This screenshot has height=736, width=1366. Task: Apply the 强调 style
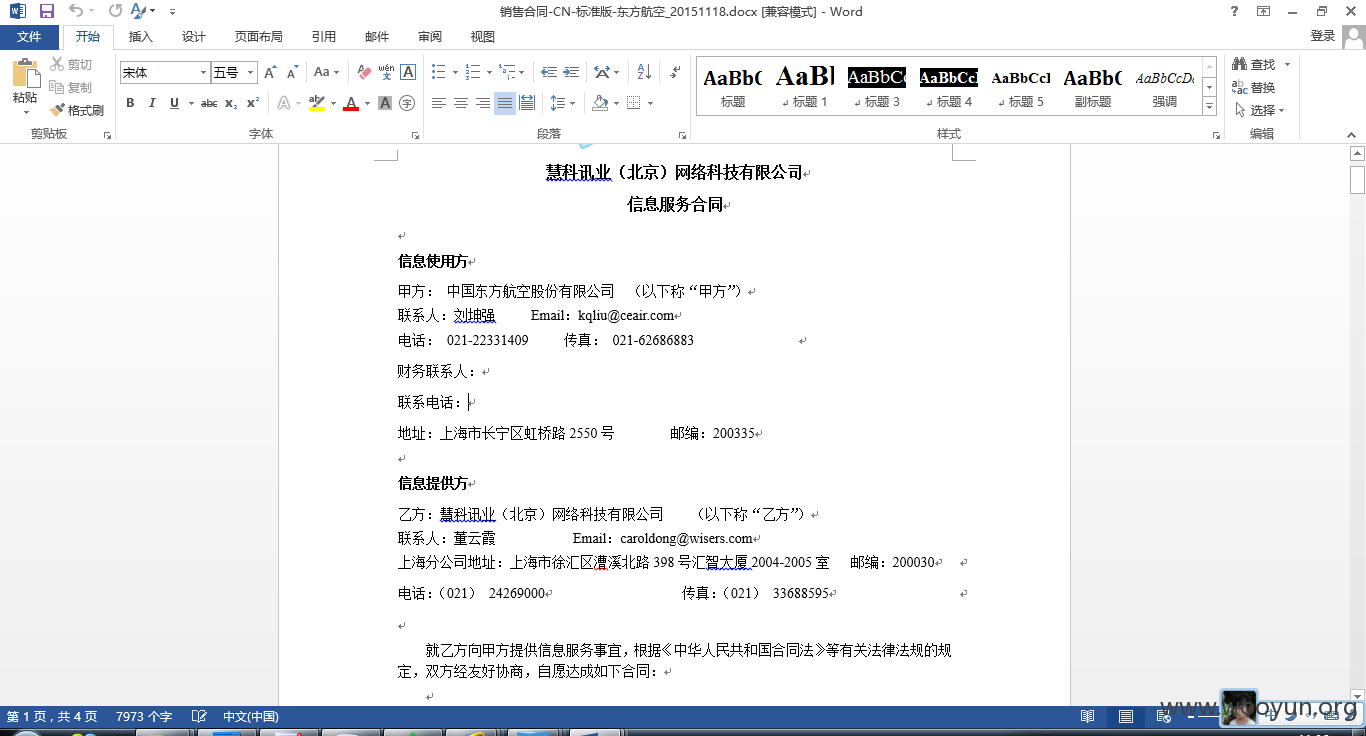click(1165, 87)
